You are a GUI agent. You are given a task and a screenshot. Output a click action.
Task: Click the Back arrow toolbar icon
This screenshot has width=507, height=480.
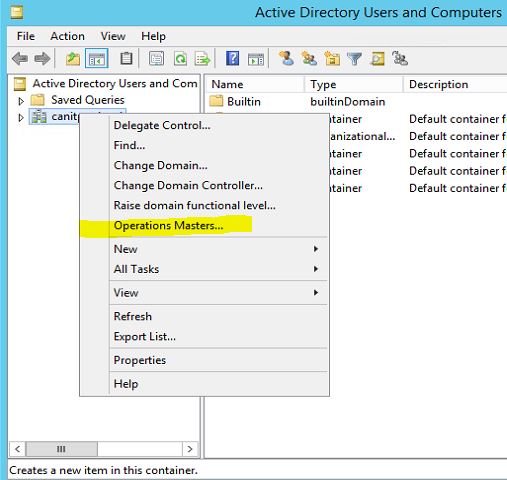20,59
